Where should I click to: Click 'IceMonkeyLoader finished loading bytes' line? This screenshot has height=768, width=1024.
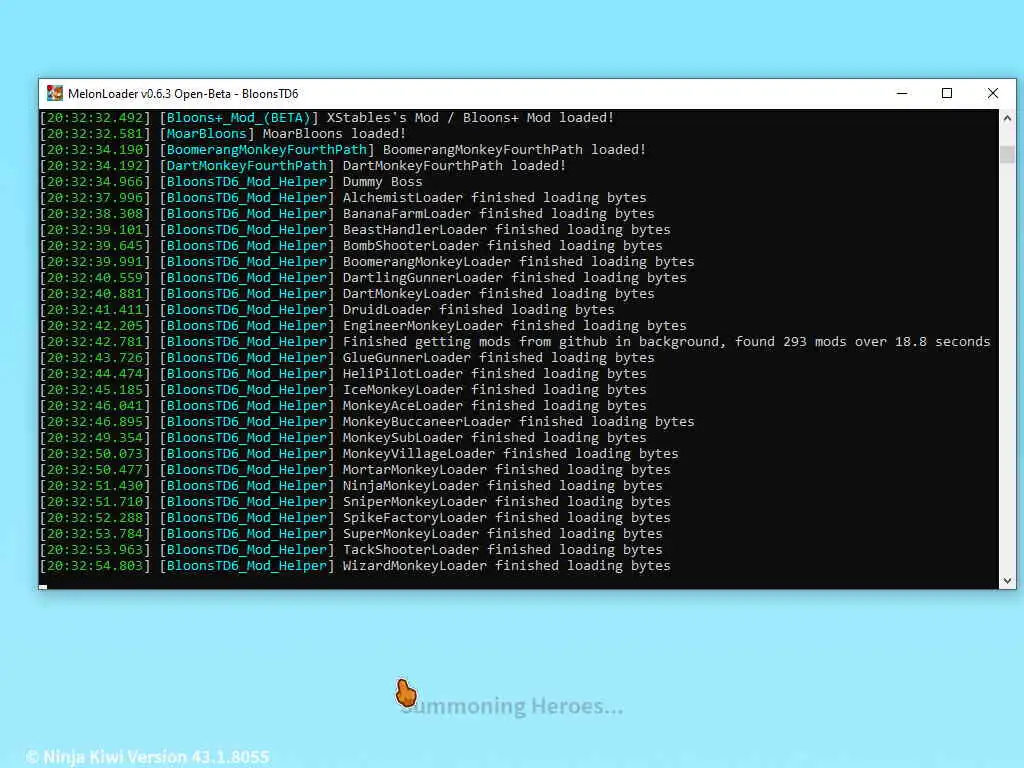tap(494, 389)
